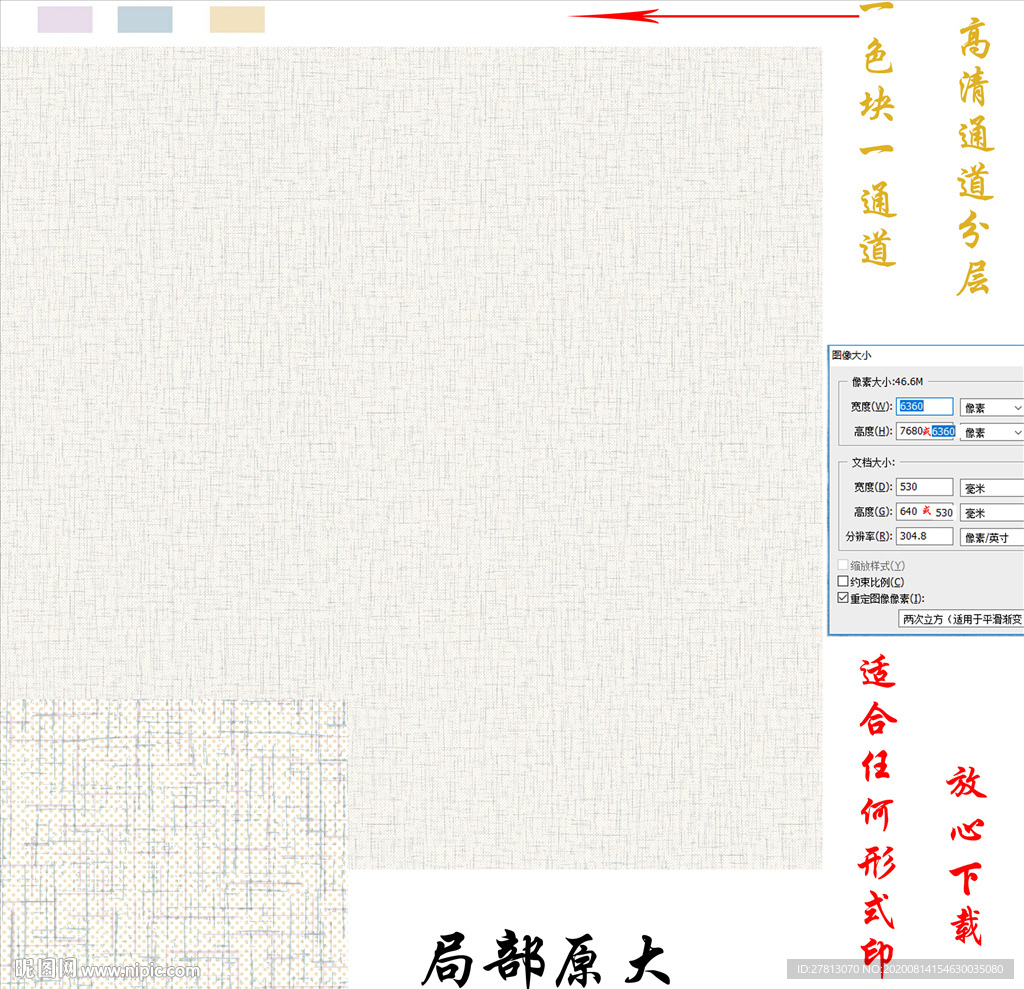Viewport: 1024px width, 989px height.
Task: Click the 图像大小 dialog title text
Action: click(x=852, y=355)
